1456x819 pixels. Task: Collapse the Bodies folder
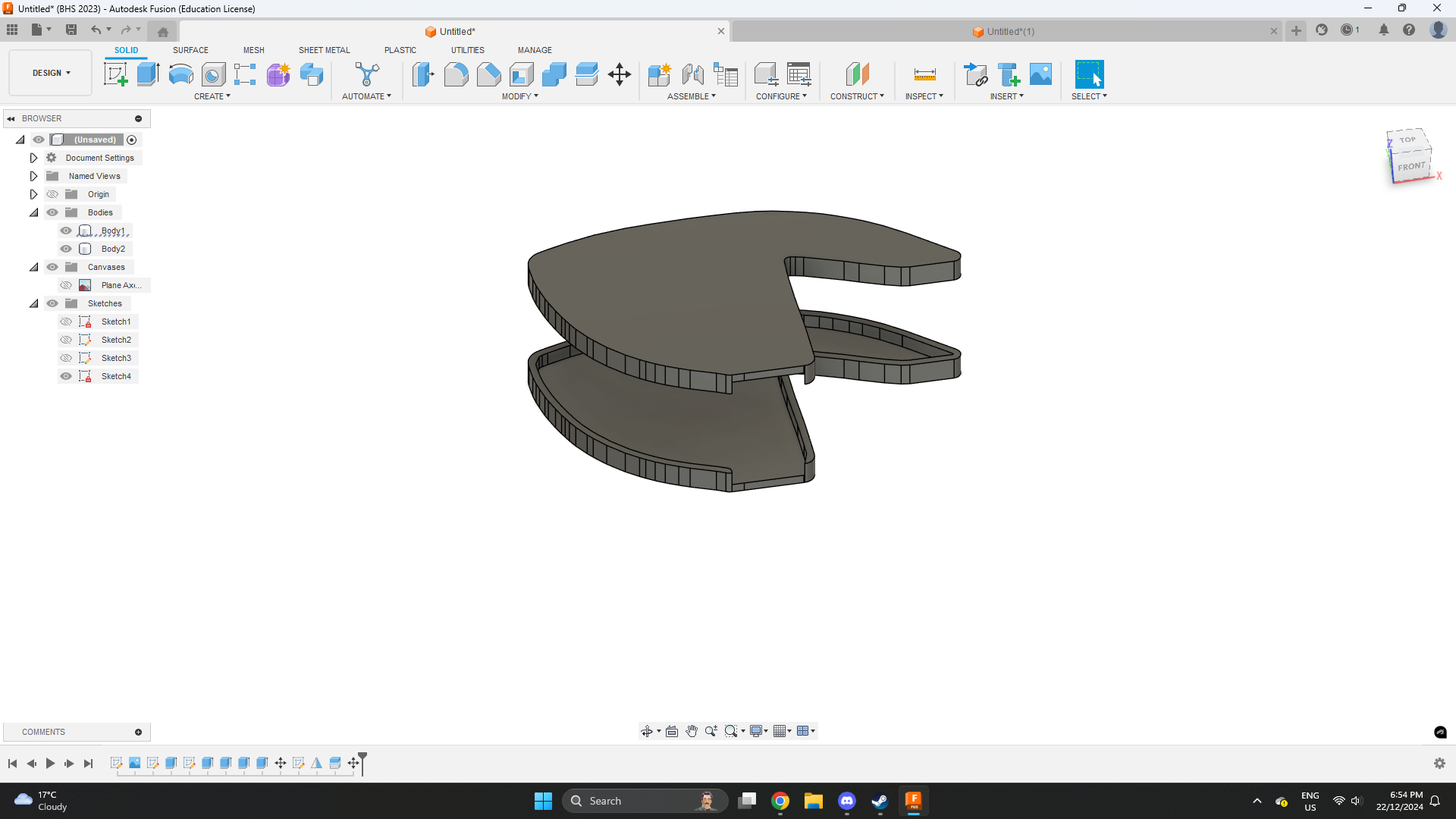[33, 212]
